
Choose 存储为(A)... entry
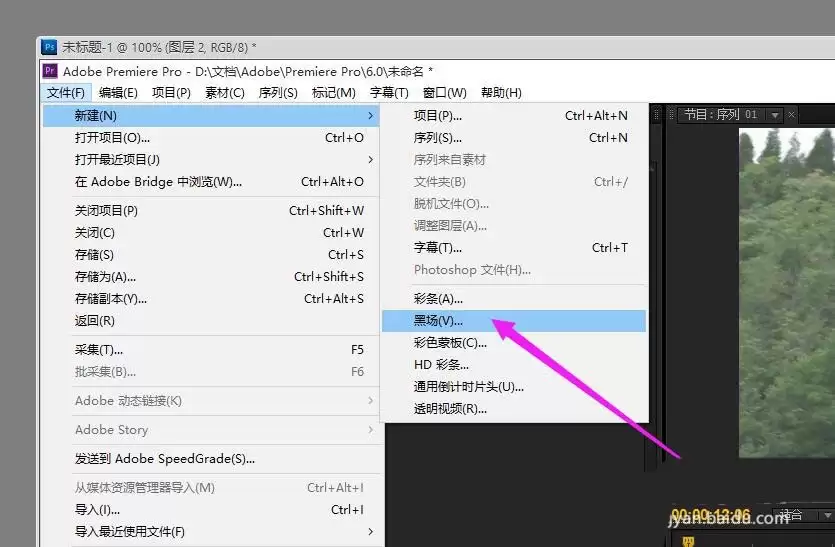click(211, 277)
